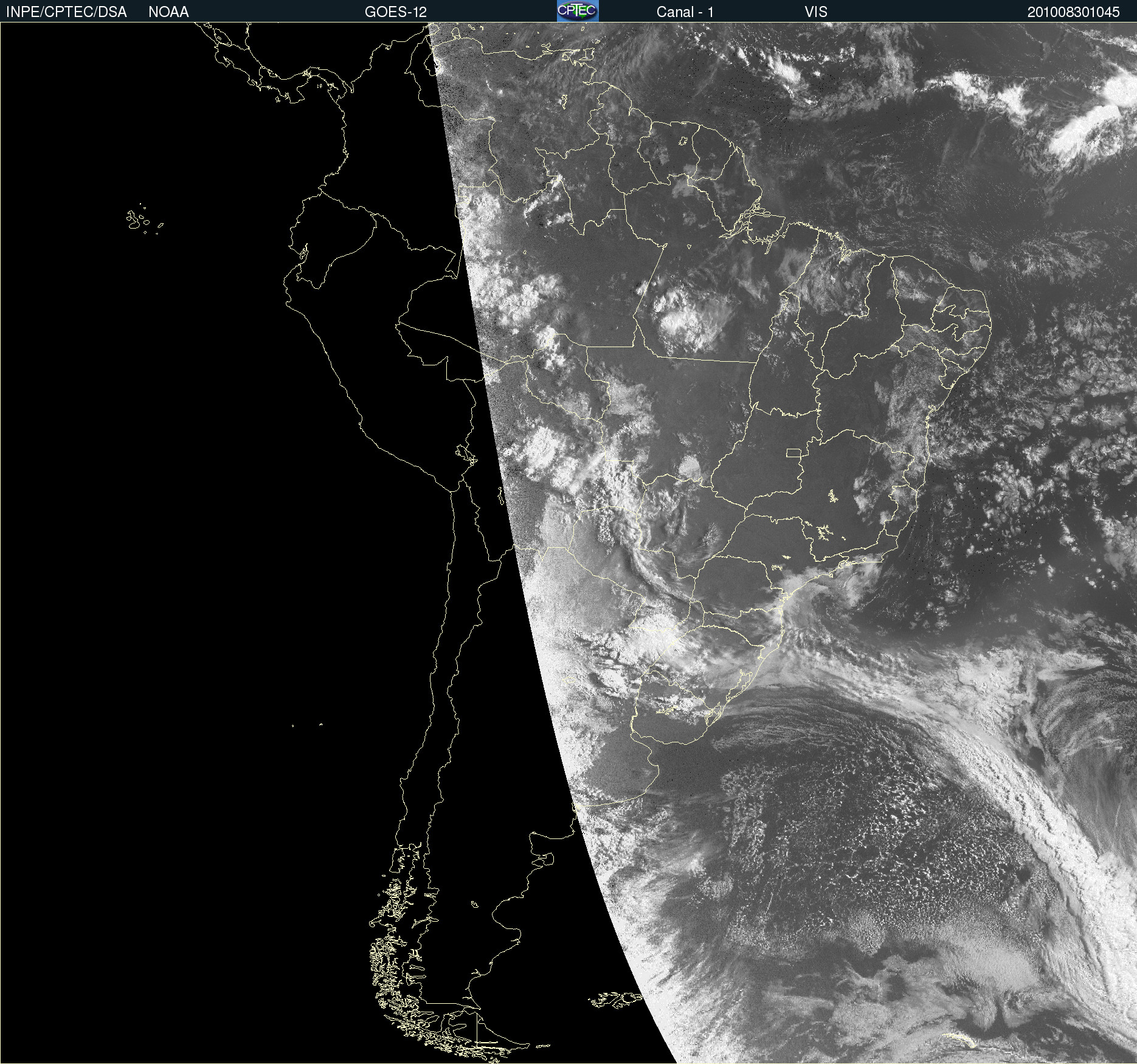Image resolution: width=1137 pixels, height=1064 pixels.
Task: Click the VIS channel label
Action: 816,12
